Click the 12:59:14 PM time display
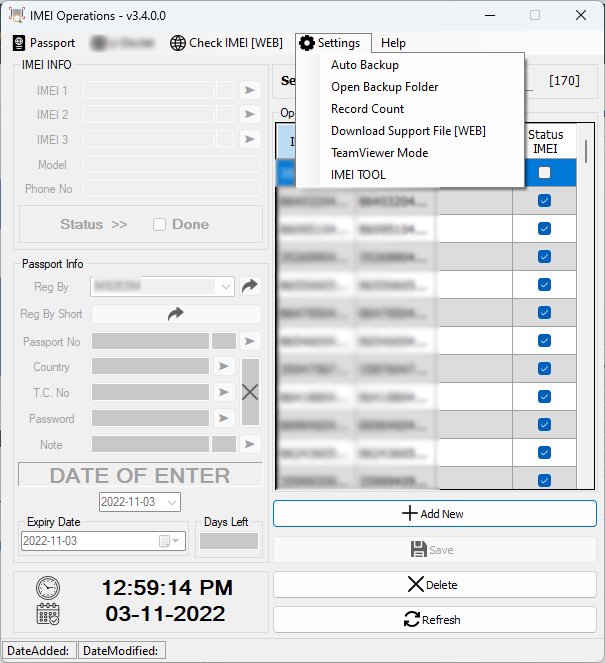The image size is (605, 663). tap(167, 588)
